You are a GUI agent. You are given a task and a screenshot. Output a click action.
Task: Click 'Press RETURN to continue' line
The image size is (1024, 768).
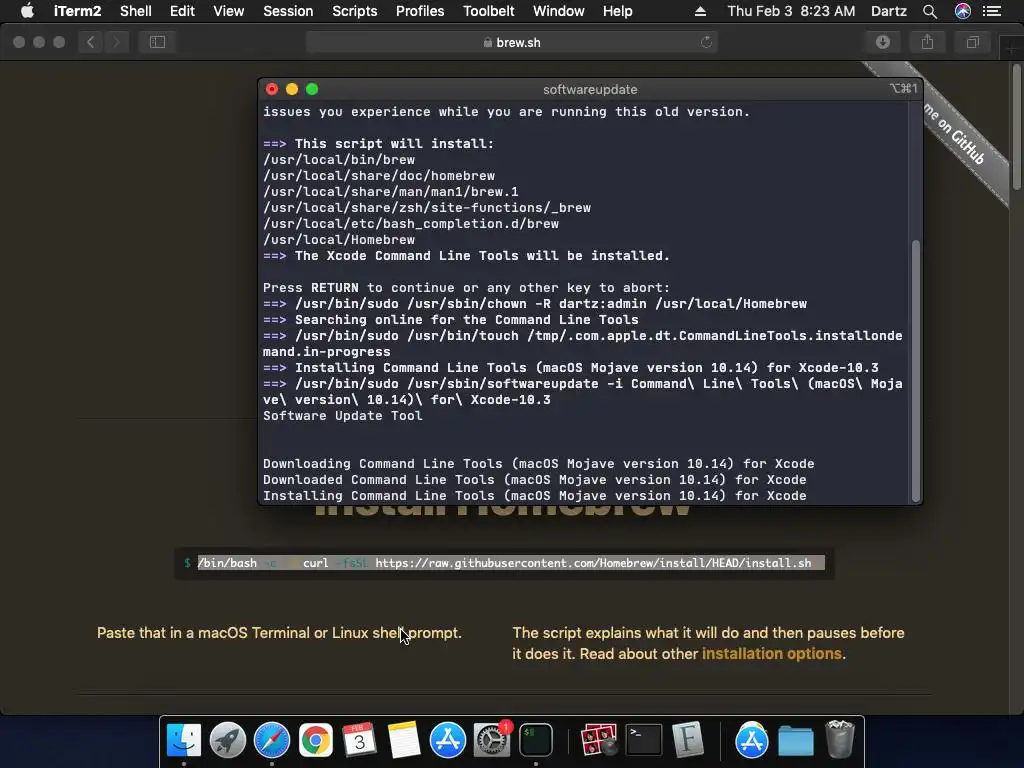(x=466, y=288)
